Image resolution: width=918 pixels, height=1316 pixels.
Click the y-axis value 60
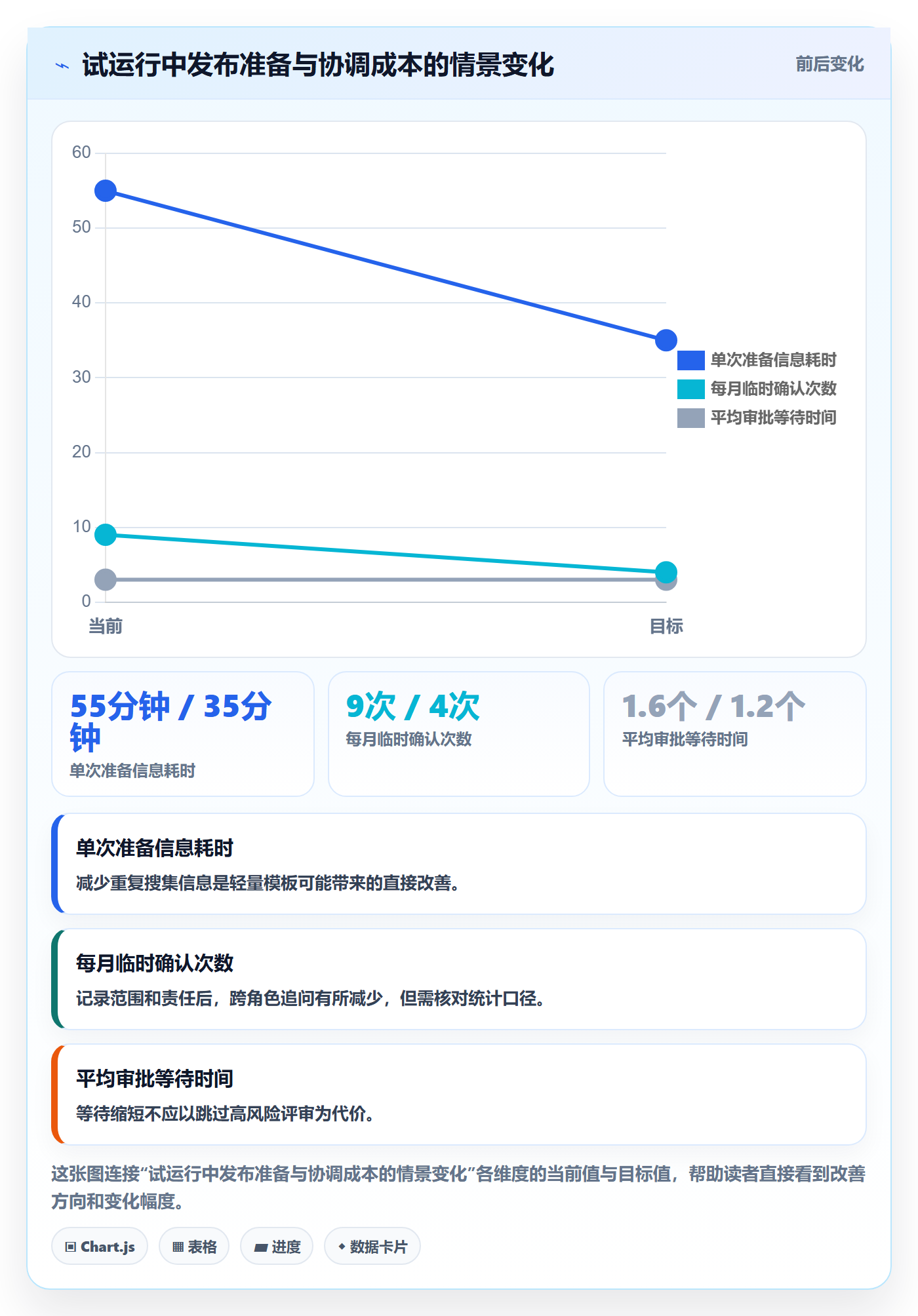tap(81, 152)
